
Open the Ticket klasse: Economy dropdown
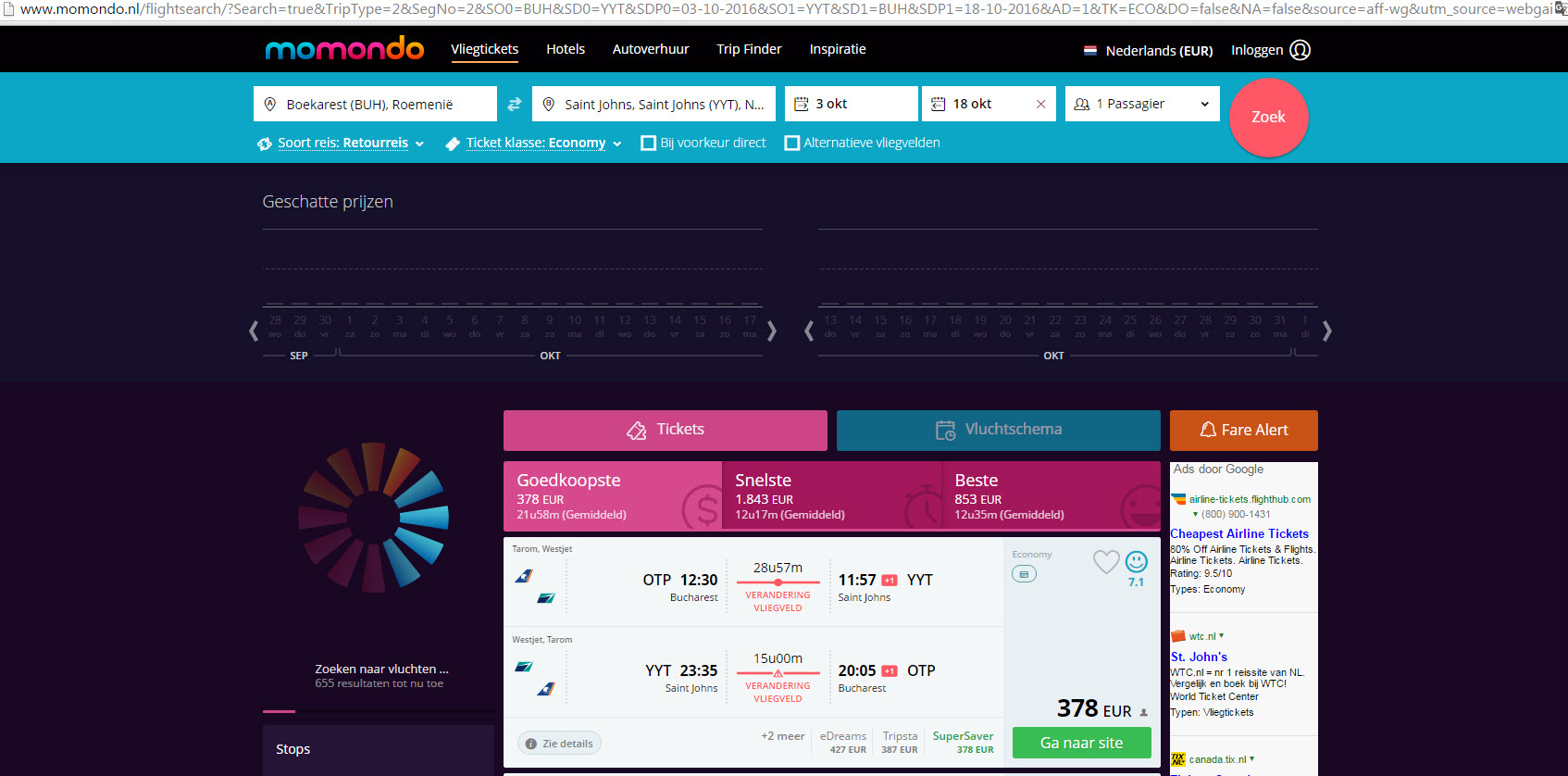543,143
